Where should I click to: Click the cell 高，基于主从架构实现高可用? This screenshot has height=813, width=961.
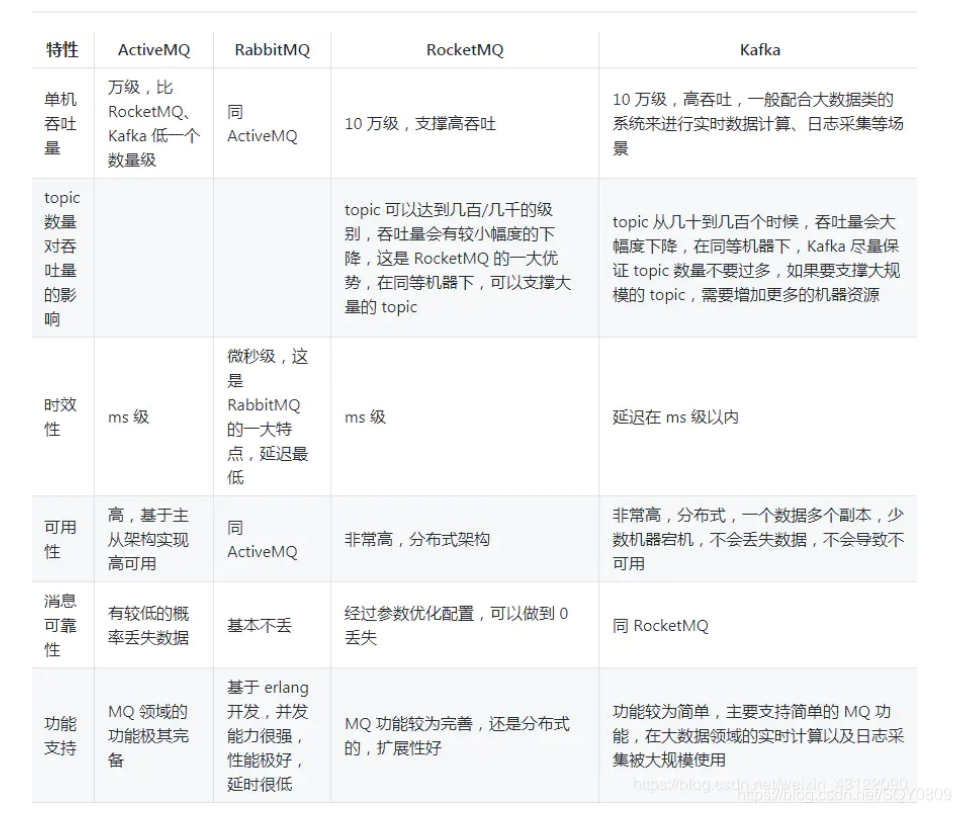[x=148, y=539]
